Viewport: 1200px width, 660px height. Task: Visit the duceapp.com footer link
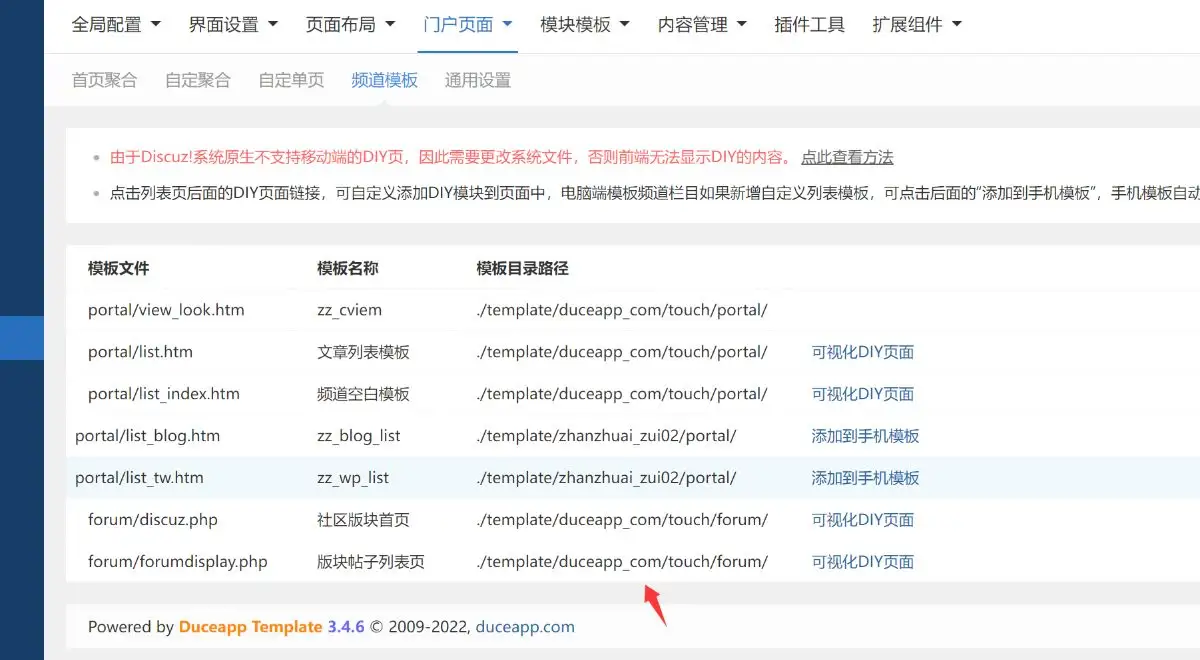pyautogui.click(x=524, y=627)
